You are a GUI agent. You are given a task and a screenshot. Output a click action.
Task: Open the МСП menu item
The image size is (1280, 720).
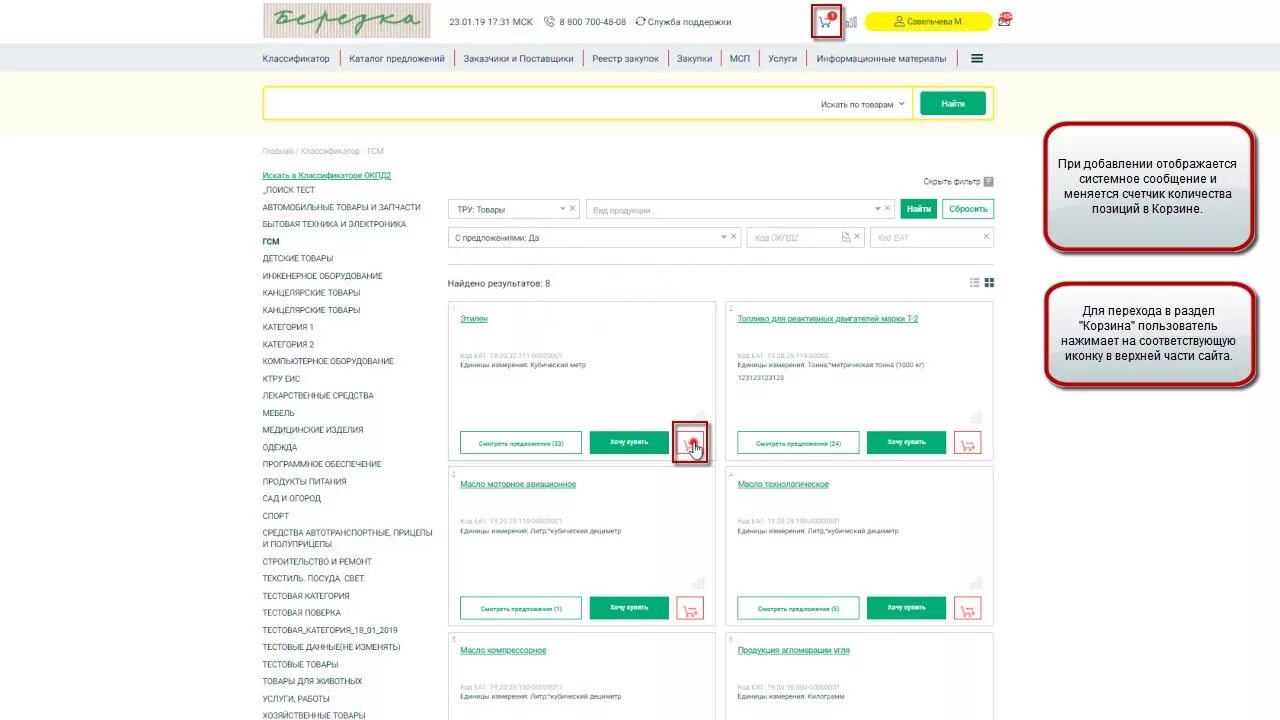coord(739,59)
